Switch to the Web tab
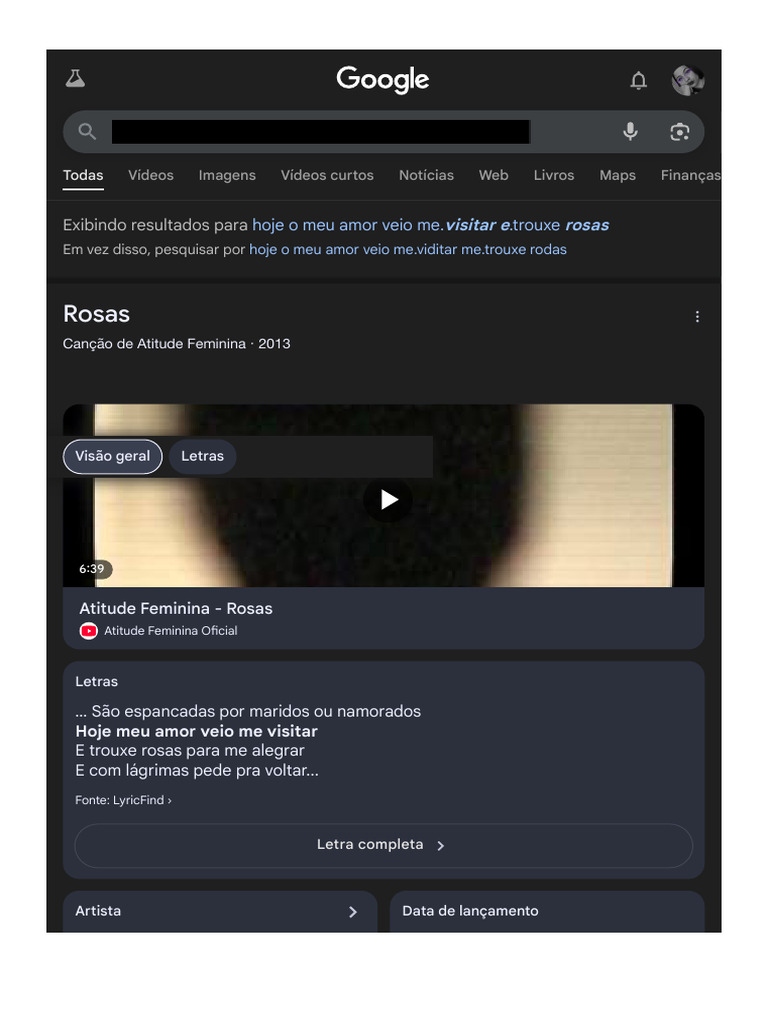 point(494,175)
